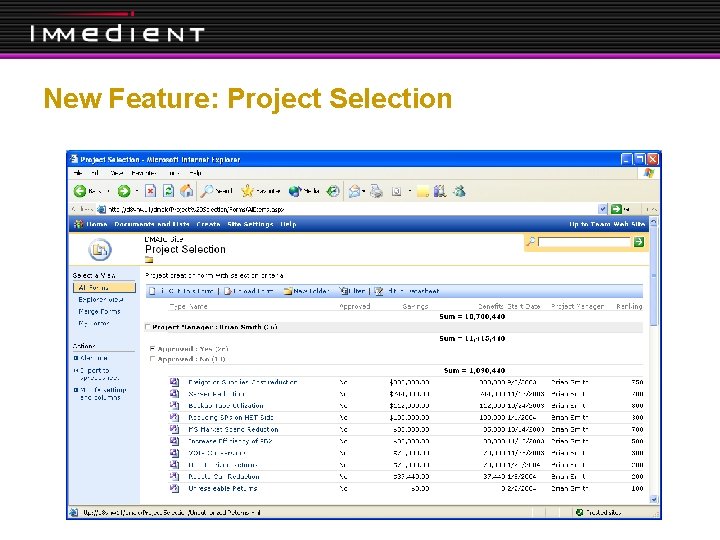Open History via the green clock icon
Screen dimensions: 720x540
click(333, 191)
